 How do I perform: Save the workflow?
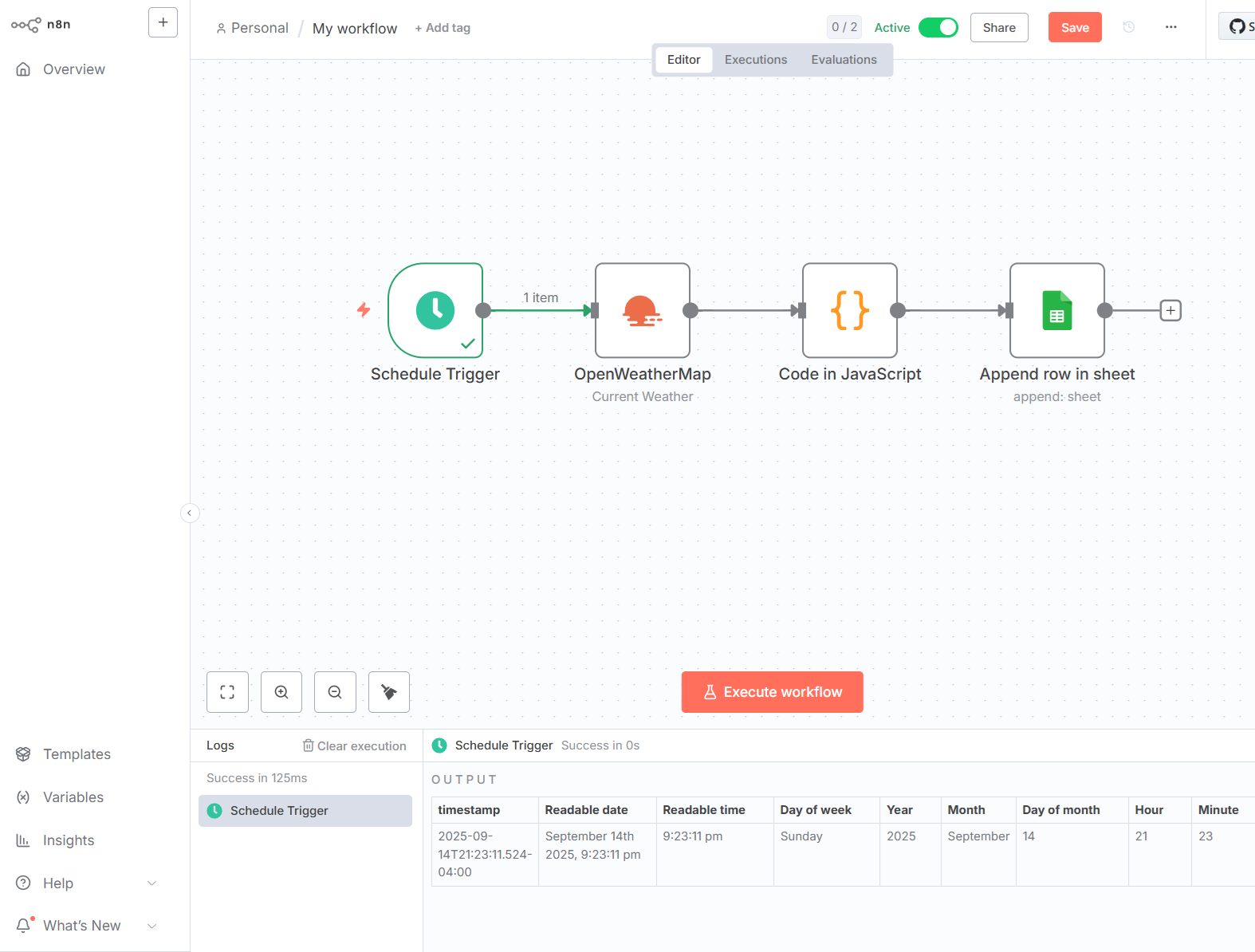click(1074, 27)
